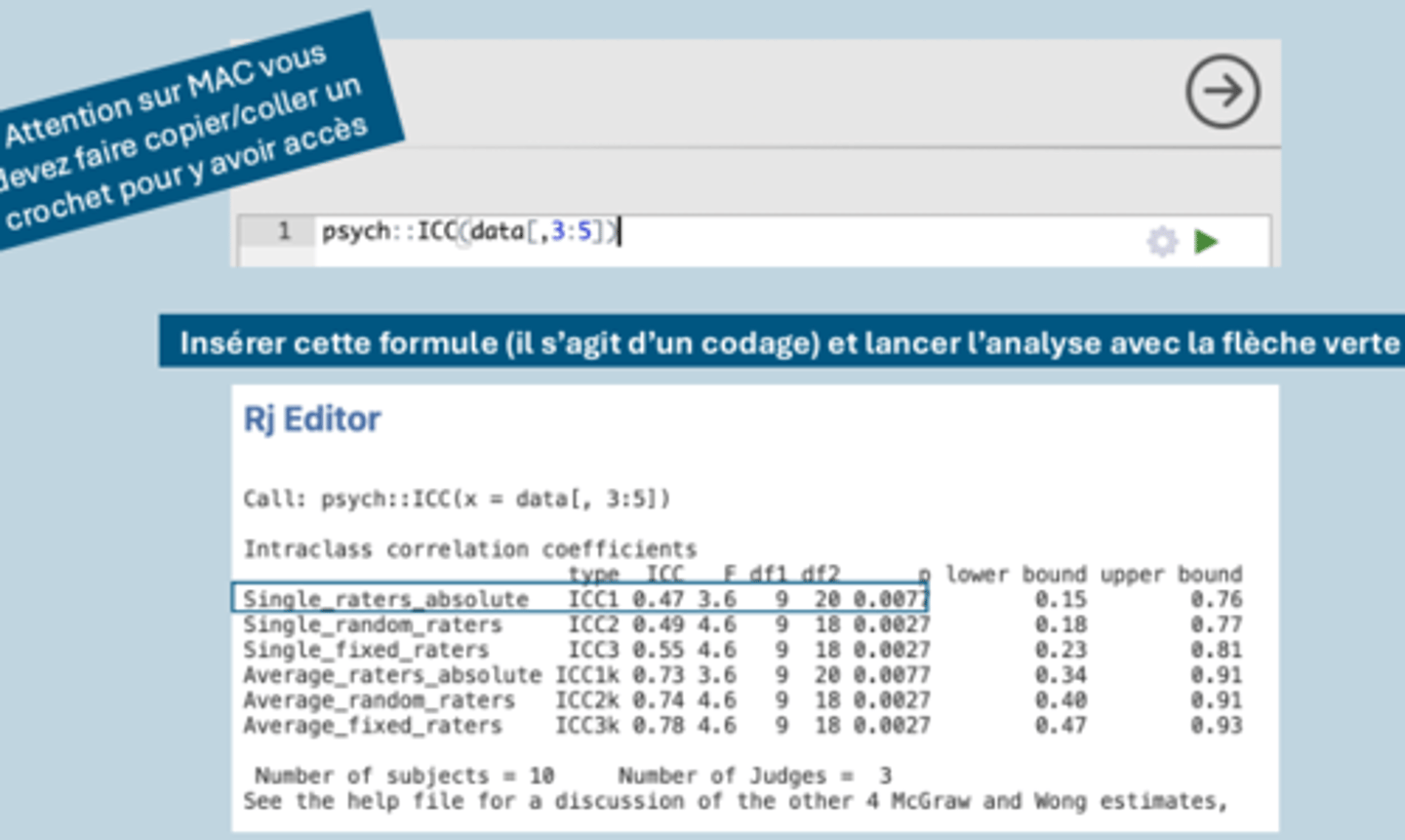The image size is (1405, 840).
Task: Click lower bound value 0.23
Action: 1061,650
